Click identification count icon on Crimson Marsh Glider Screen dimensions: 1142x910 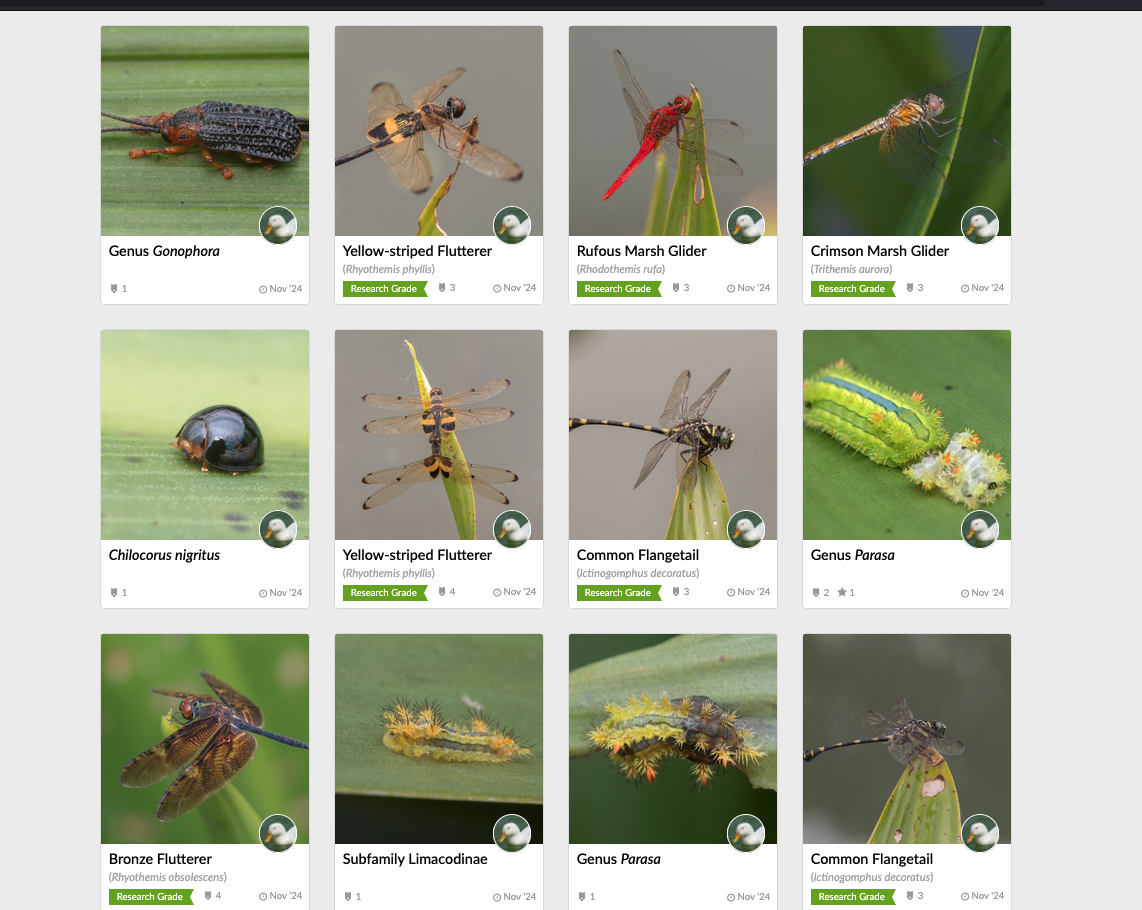click(910, 288)
